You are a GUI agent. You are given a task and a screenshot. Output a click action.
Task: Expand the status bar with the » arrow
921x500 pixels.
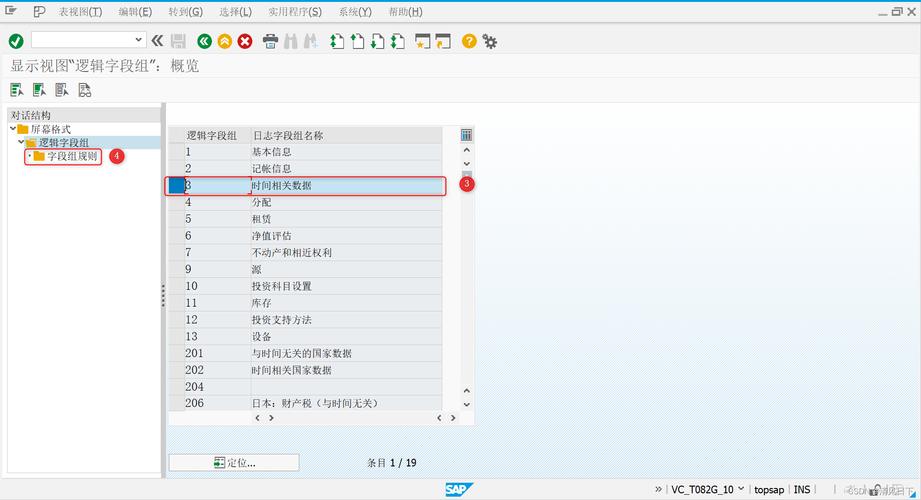(x=658, y=489)
